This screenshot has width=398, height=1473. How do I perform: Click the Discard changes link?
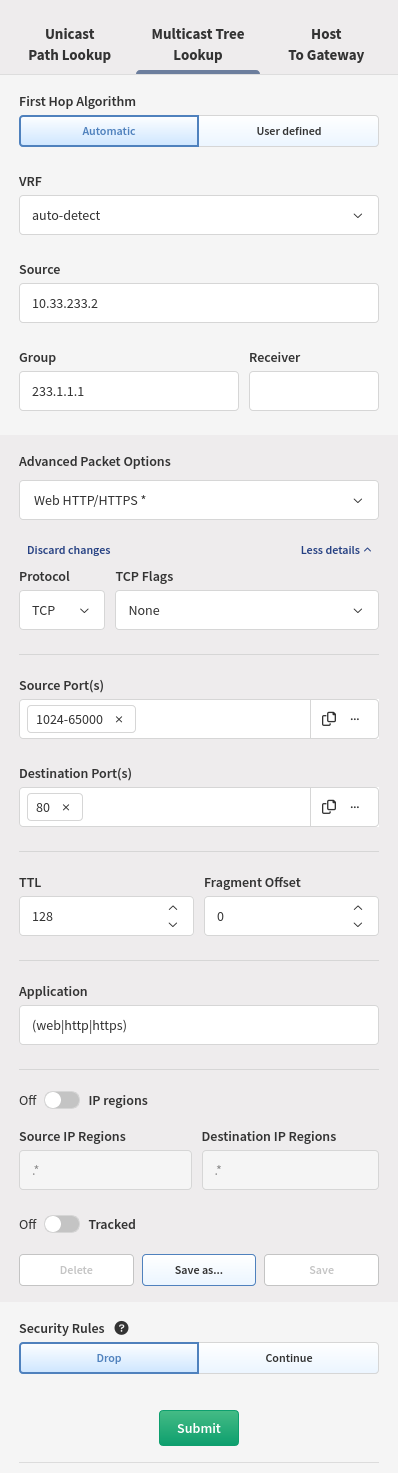tap(69, 550)
